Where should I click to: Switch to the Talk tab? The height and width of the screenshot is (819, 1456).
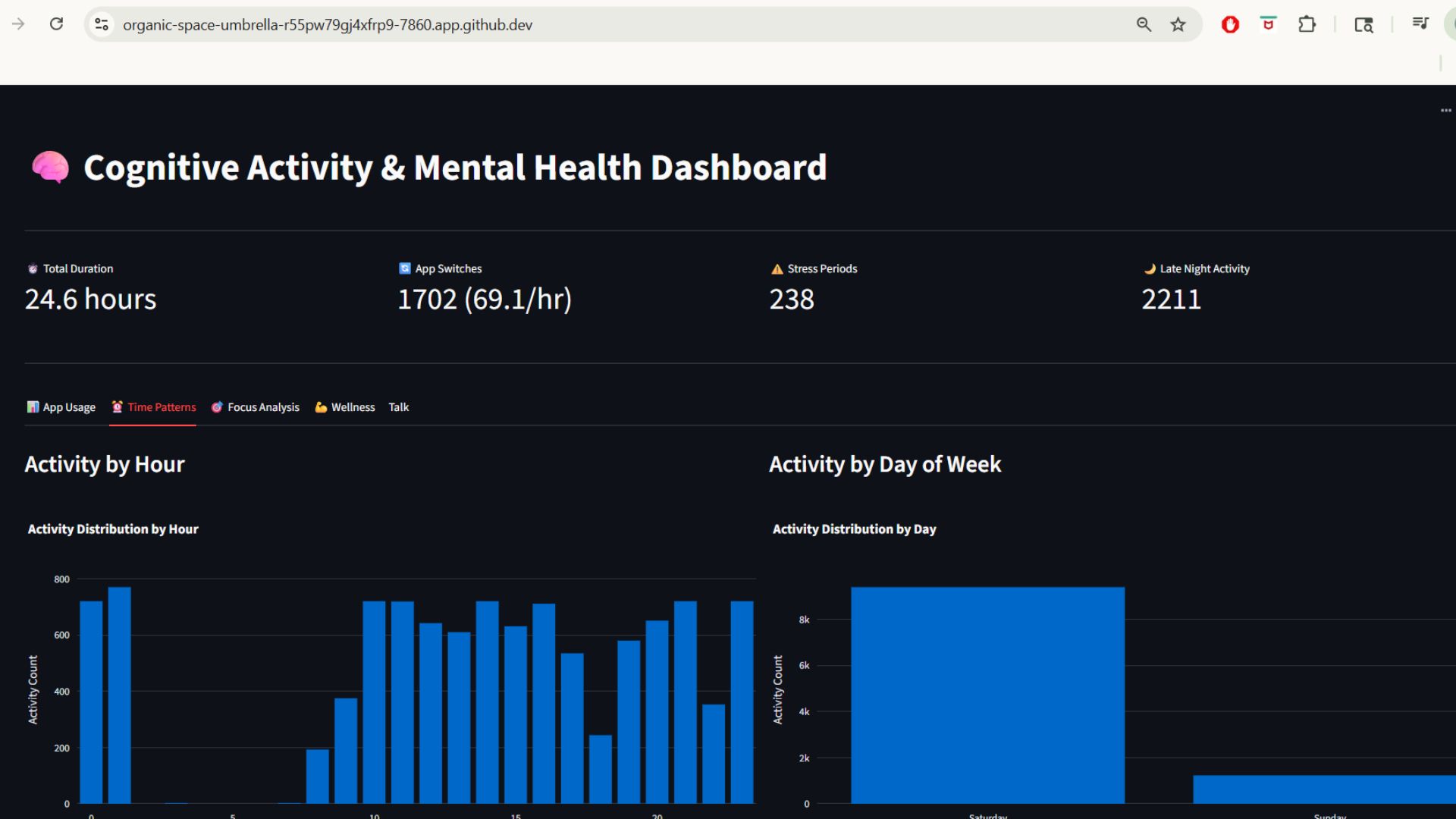point(398,407)
